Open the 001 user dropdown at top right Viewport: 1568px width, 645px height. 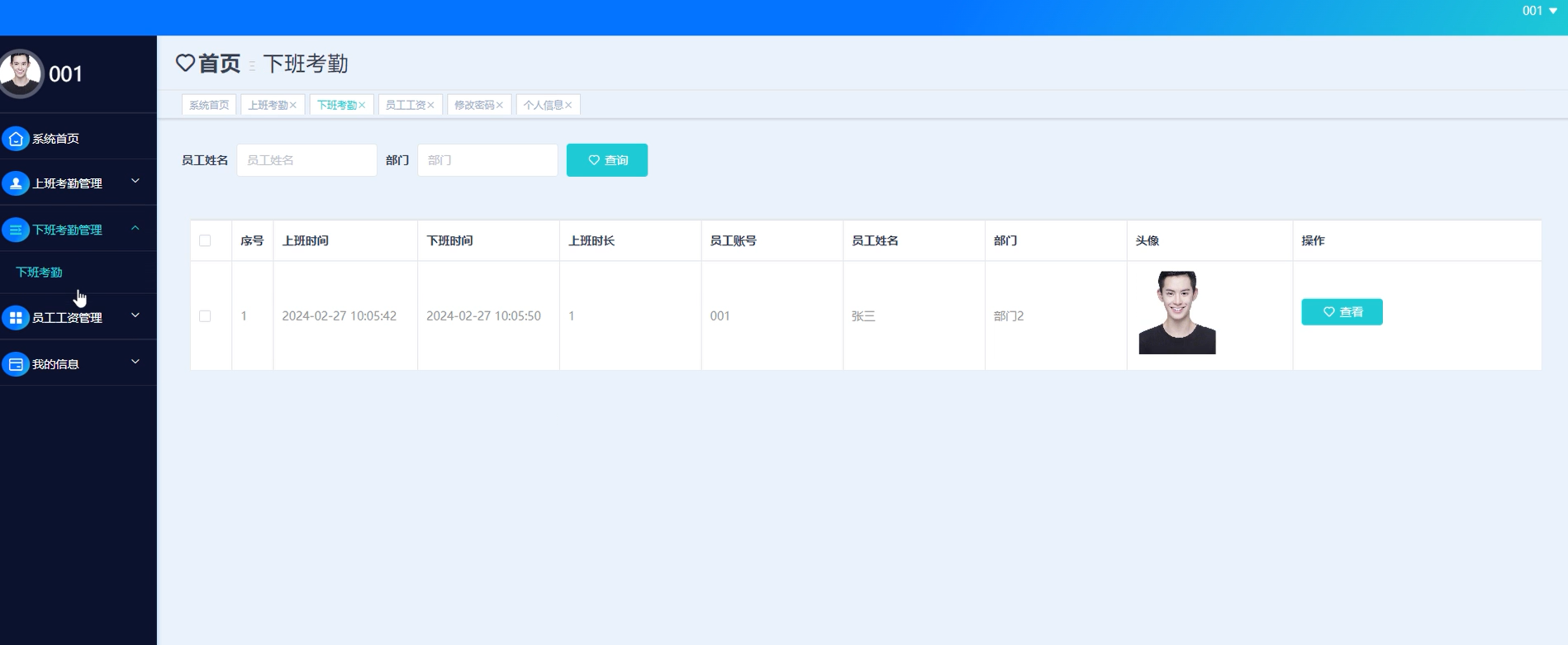point(1539,11)
